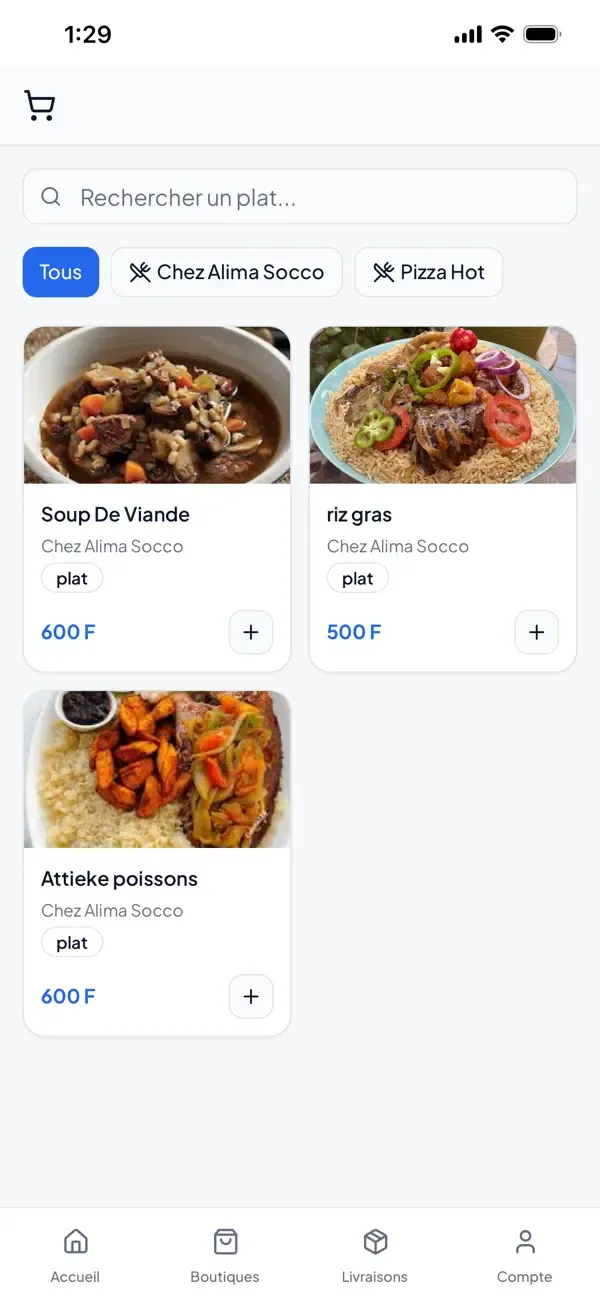Viewport: 600px width, 1298px height.
Task: Switch to the Livraisons tab
Action: coord(375,1255)
